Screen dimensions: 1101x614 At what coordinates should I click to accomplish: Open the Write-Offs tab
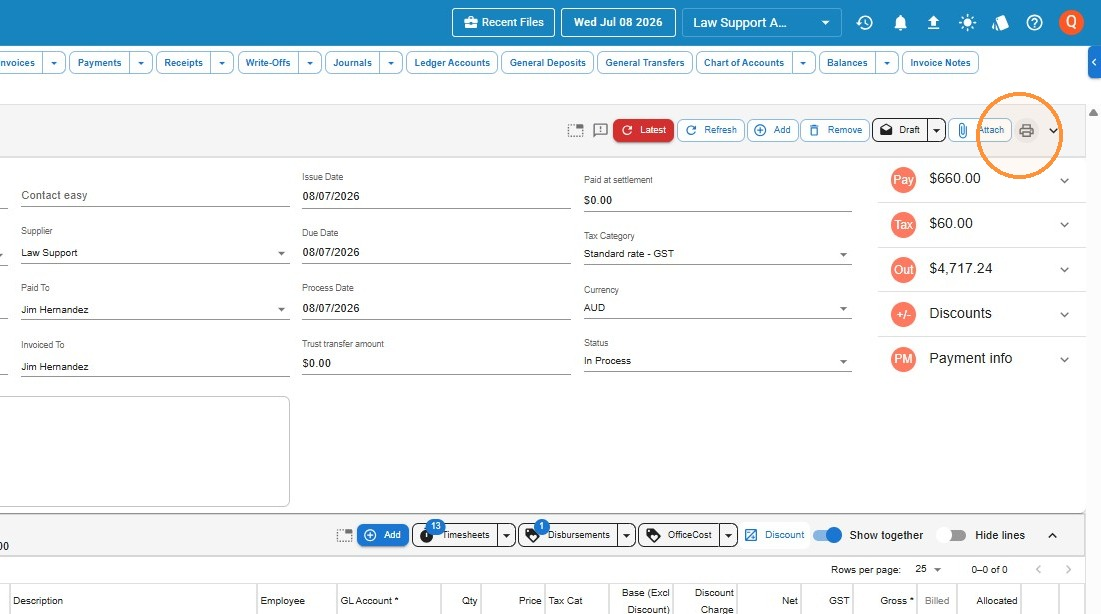tap(268, 63)
